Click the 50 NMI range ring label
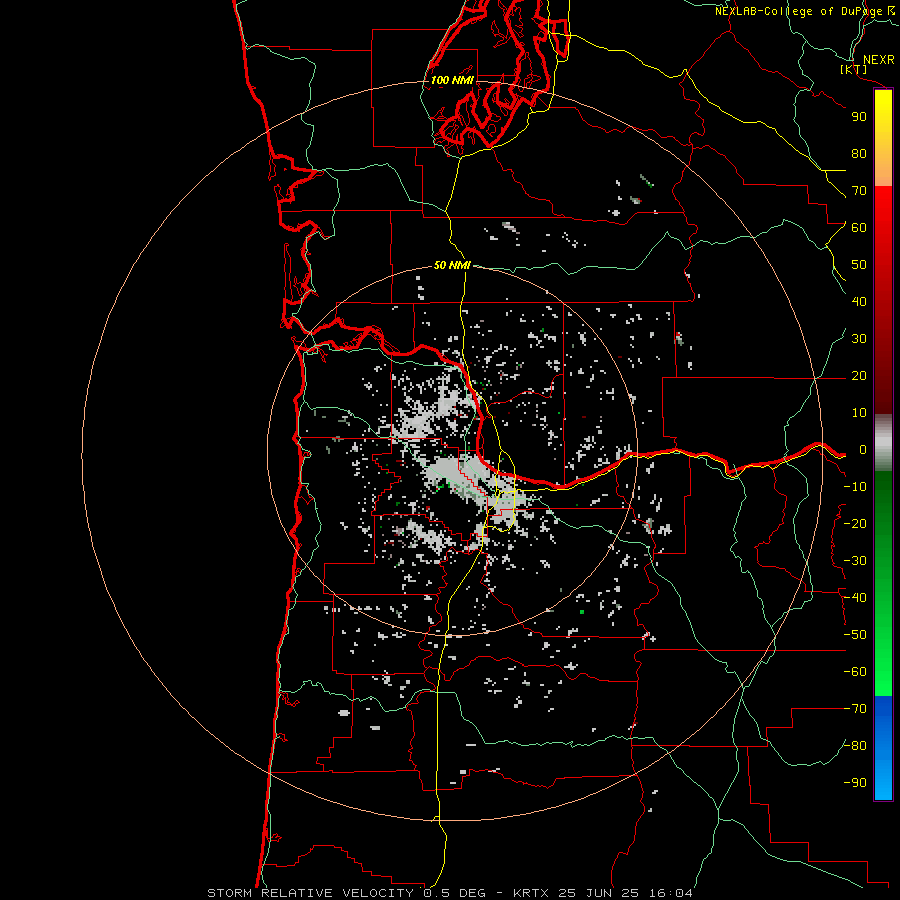 452,265
